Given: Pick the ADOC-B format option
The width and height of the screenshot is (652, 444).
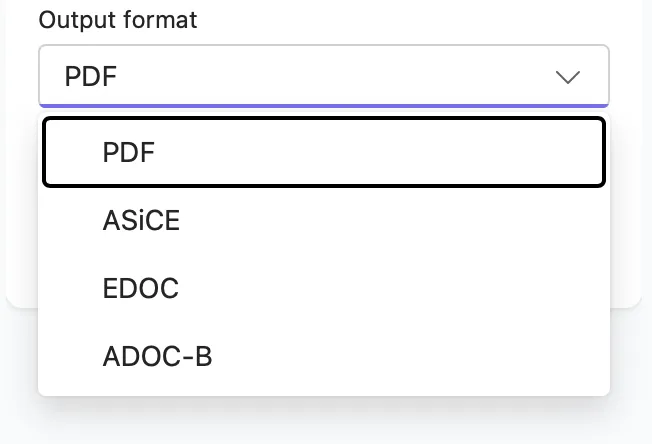Looking at the screenshot, I should tap(323, 356).
